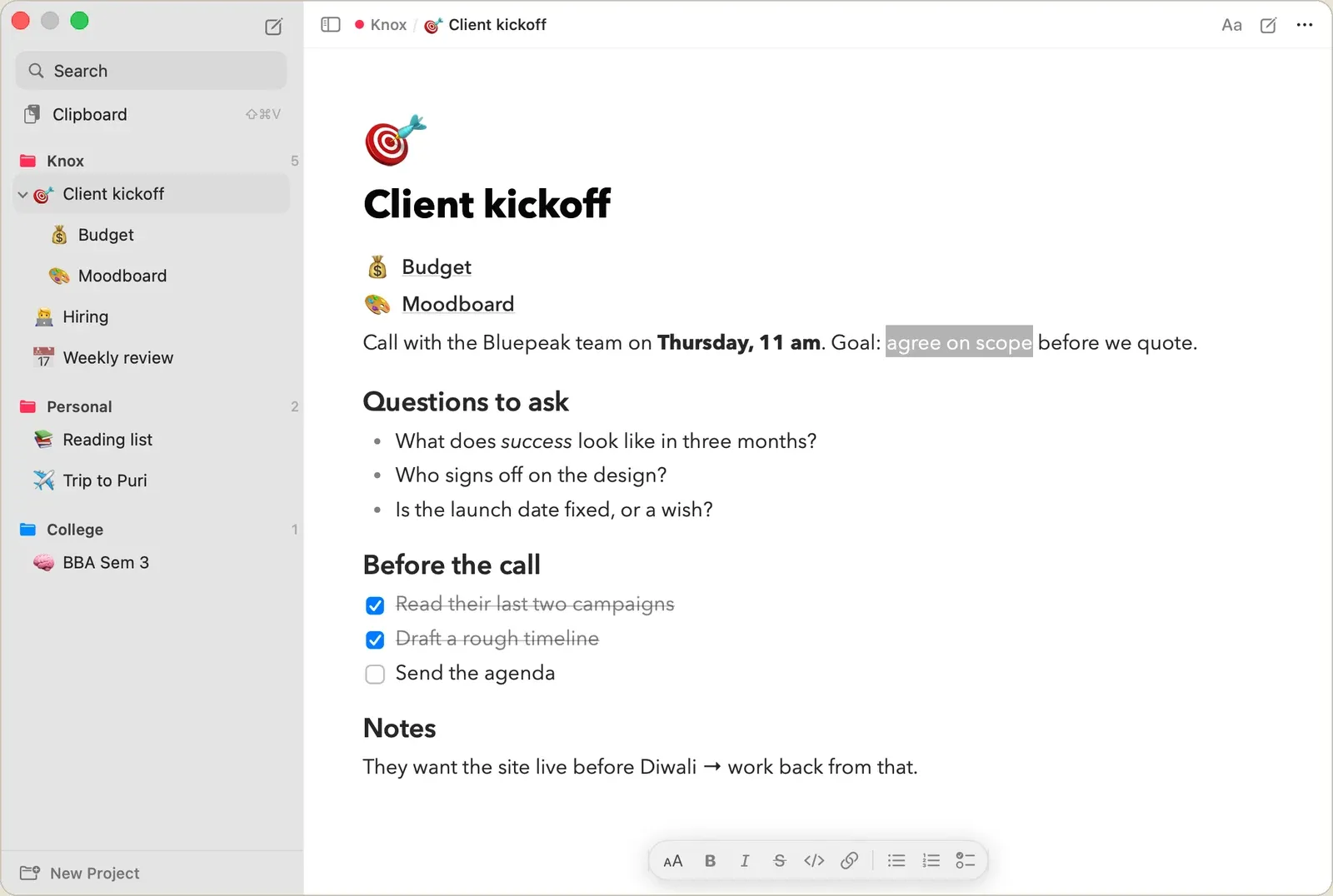Click the 'Before the call' heading
This screenshot has height=896, width=1333.
pyautogui.click(x=452, y=565)
